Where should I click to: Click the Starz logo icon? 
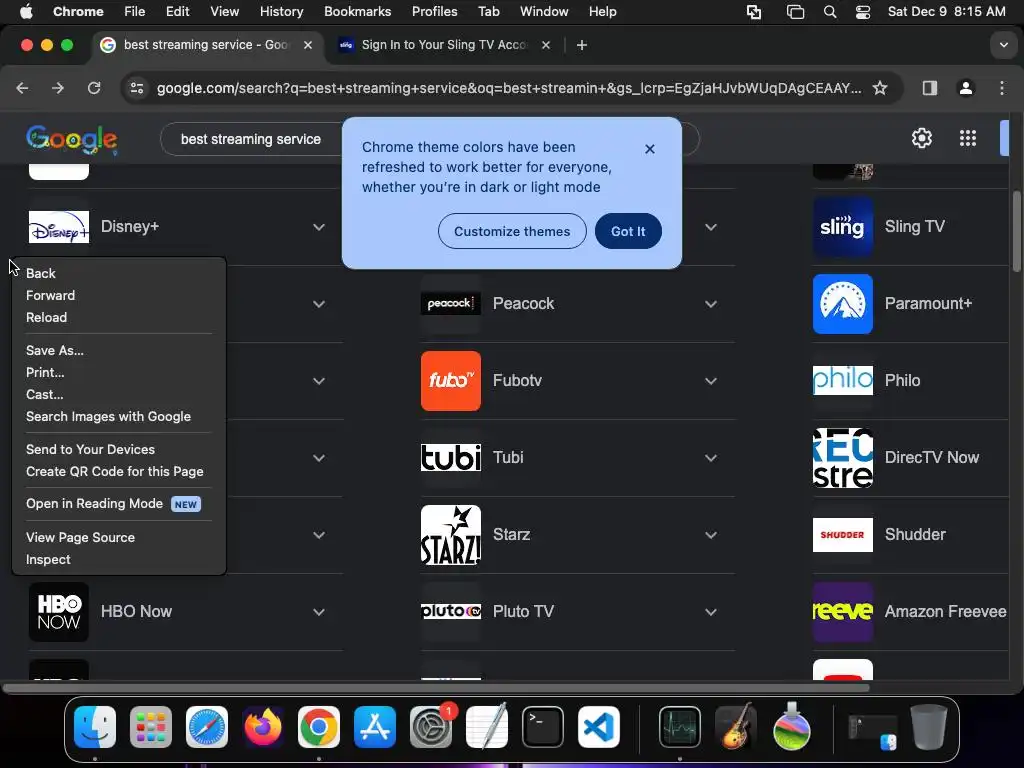click(x=451, y=535)
